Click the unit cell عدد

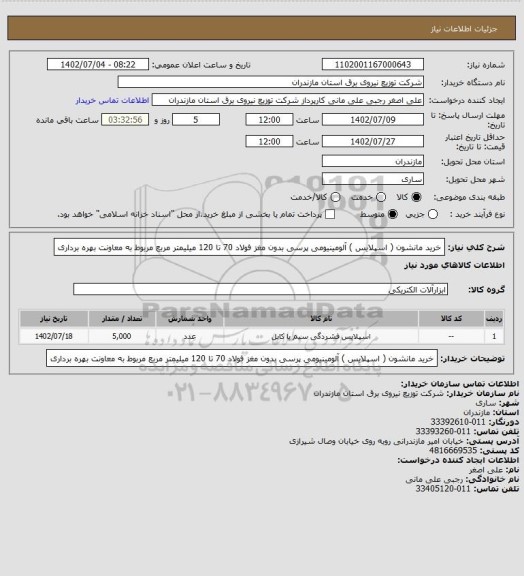click(190, 336)
